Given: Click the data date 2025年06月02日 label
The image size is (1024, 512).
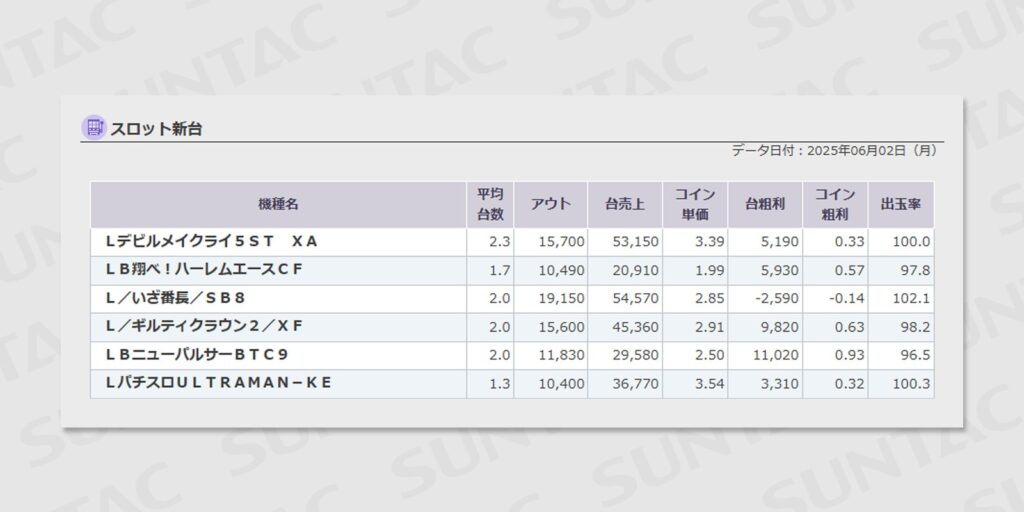Looking at the screenshot, I should pyautogui.click(x=835, y=151).
